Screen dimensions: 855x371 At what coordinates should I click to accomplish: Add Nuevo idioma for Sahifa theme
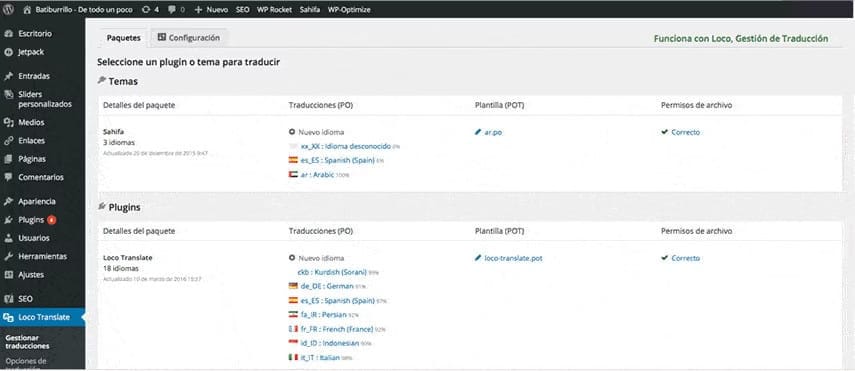click(x=321, y=132)
